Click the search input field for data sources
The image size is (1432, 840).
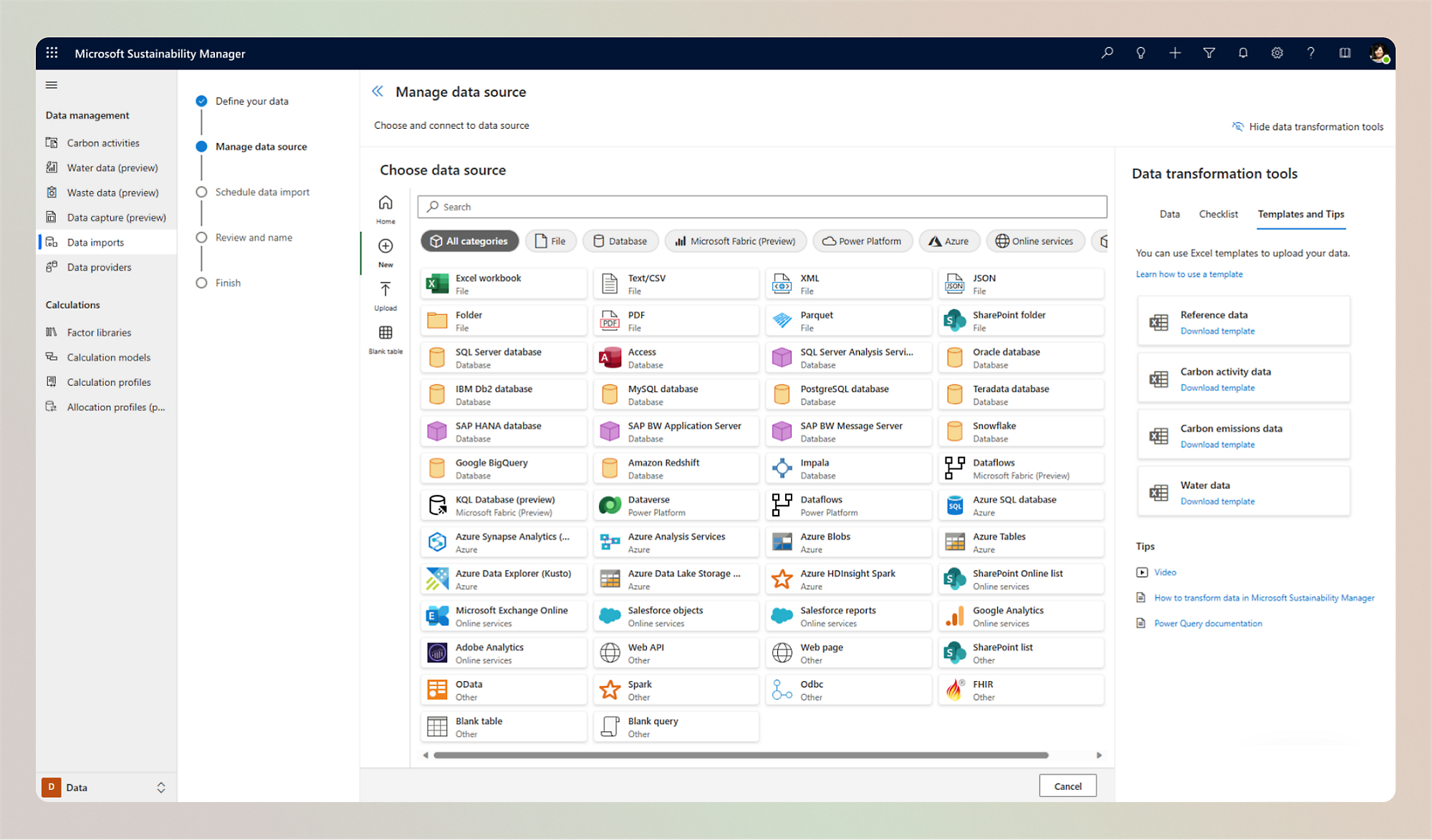(762, 207)
